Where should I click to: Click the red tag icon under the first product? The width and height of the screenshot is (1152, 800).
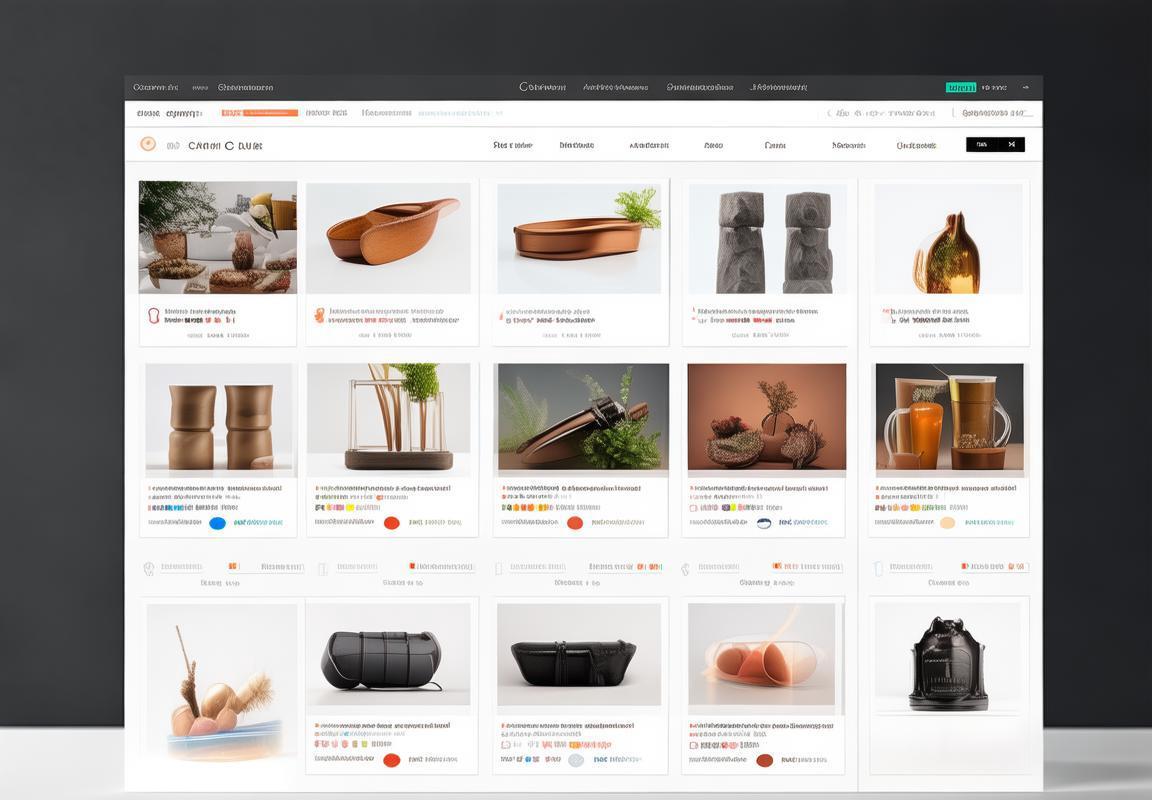coord(153,315)
